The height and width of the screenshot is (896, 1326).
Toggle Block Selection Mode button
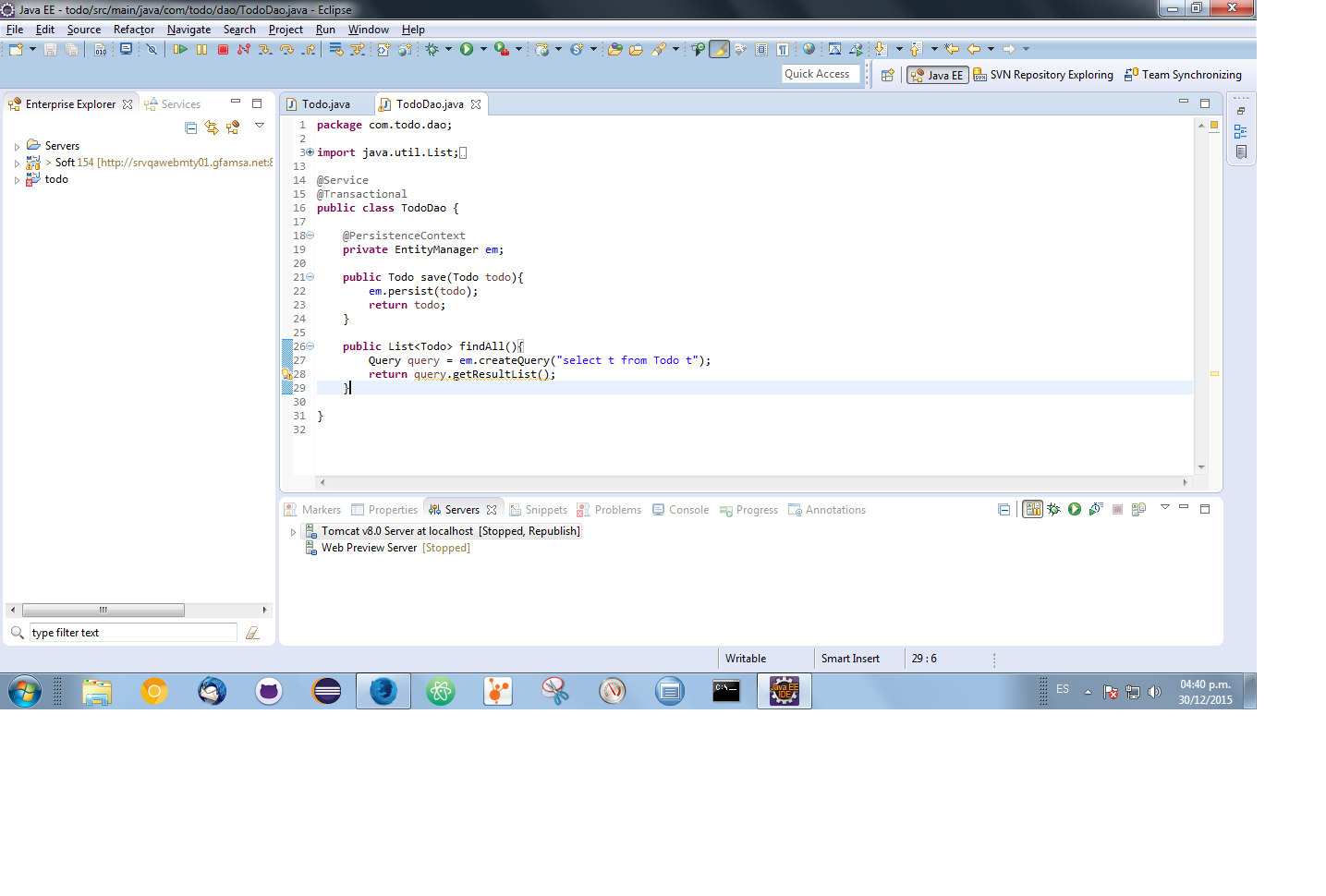click(761, 49)
